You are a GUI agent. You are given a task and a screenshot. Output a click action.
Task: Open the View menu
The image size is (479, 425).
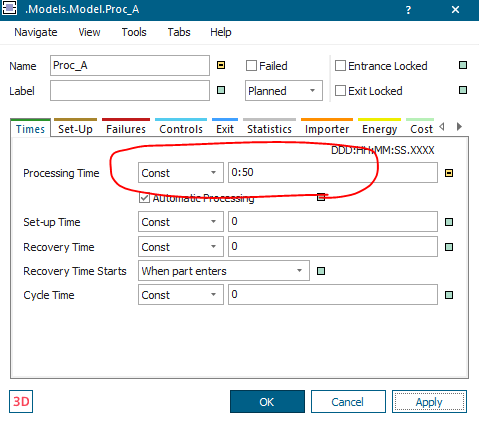coord(89,32)
